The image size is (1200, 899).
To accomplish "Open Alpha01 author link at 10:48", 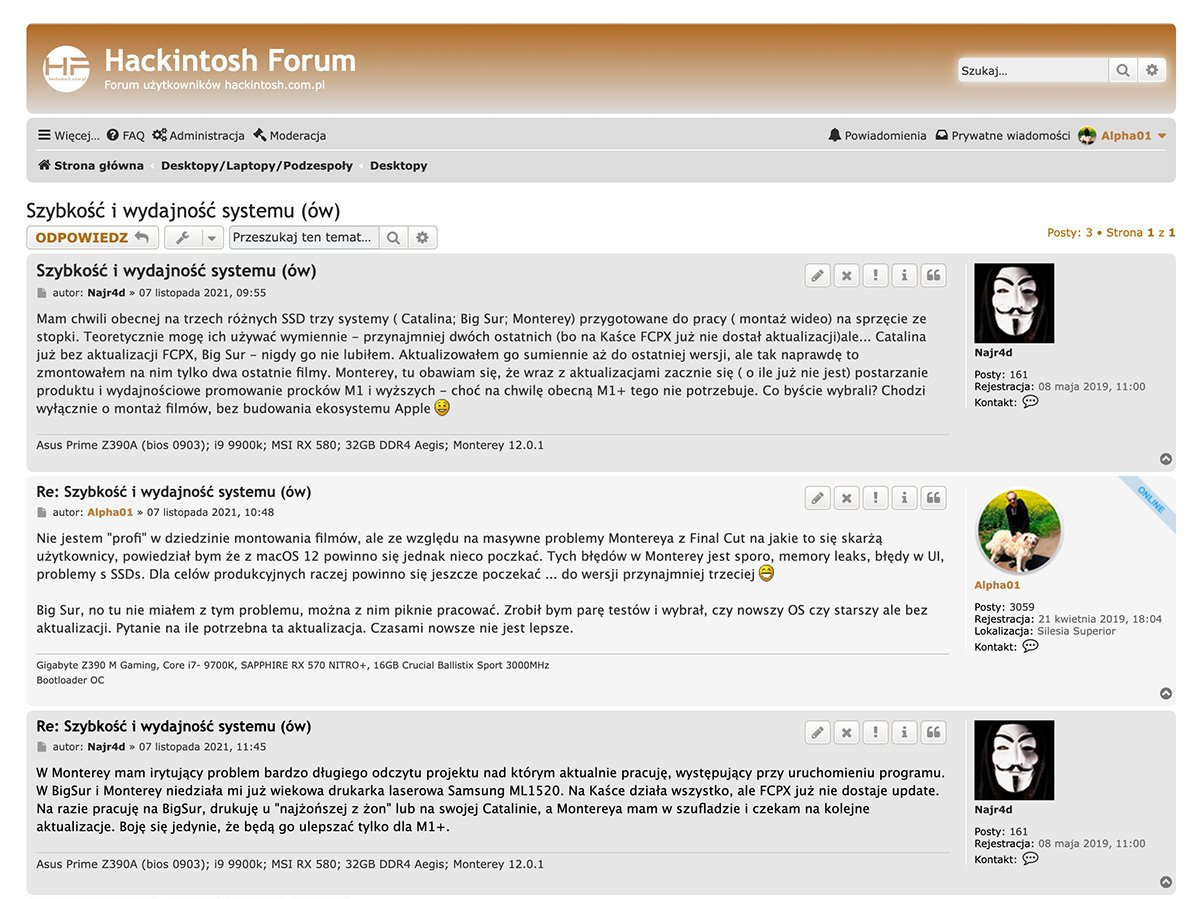I will pos(110,512).
